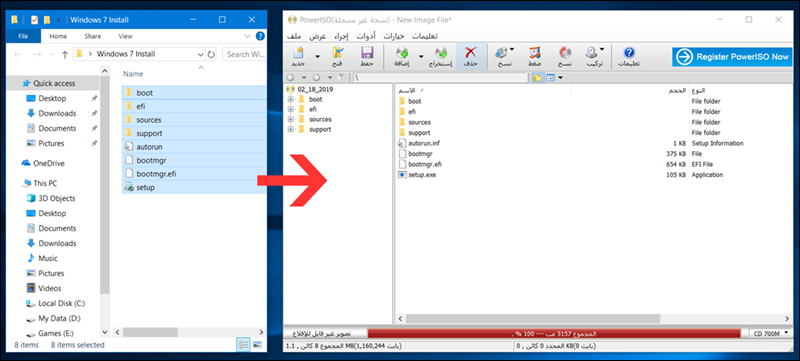800x361 pixels.
Task: Click PowerISO navigation Back arrow icon
Action: pos(291,78)
